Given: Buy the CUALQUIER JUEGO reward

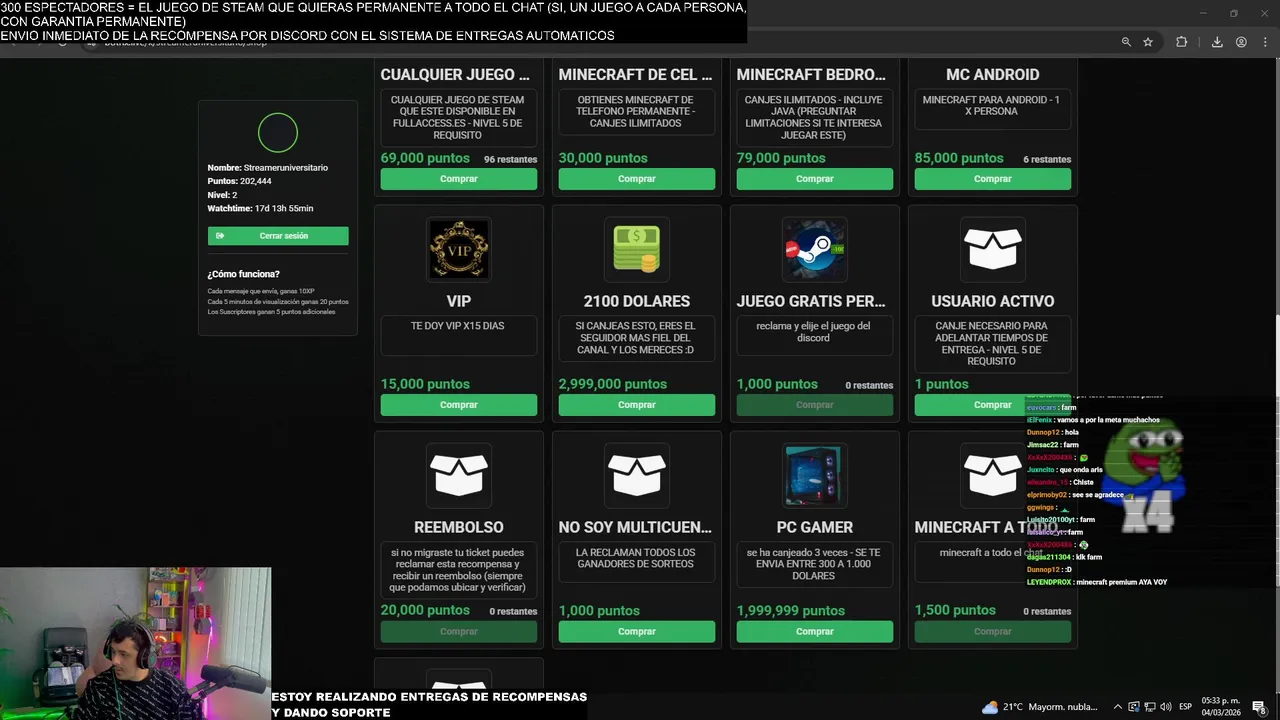Looking at the screenshot, I should (459, 179).
